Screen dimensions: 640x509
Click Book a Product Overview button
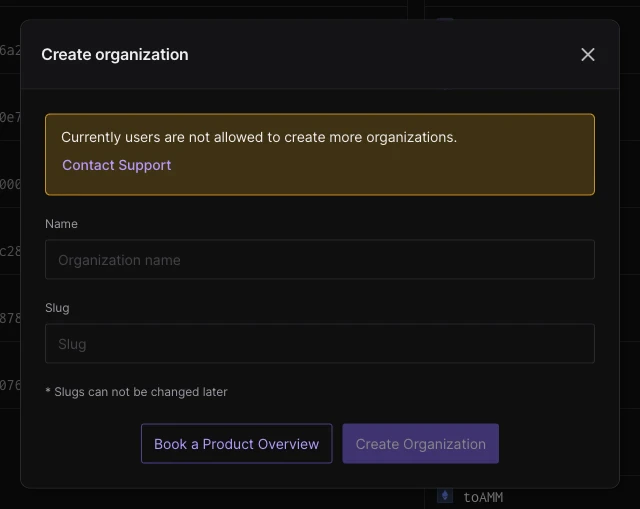click(237, 444)
